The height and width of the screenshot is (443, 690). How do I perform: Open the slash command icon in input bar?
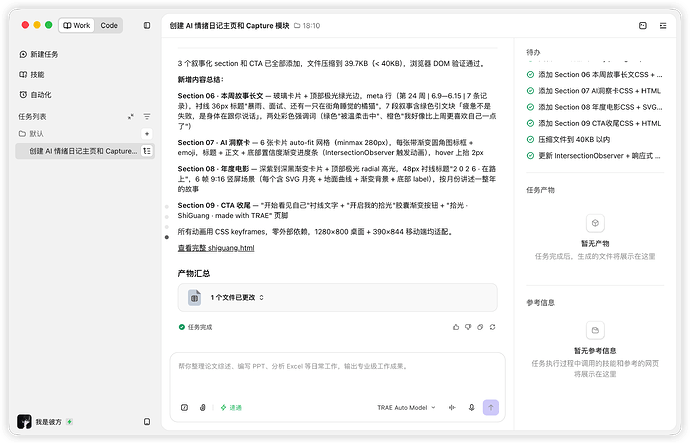coord(184,407)
